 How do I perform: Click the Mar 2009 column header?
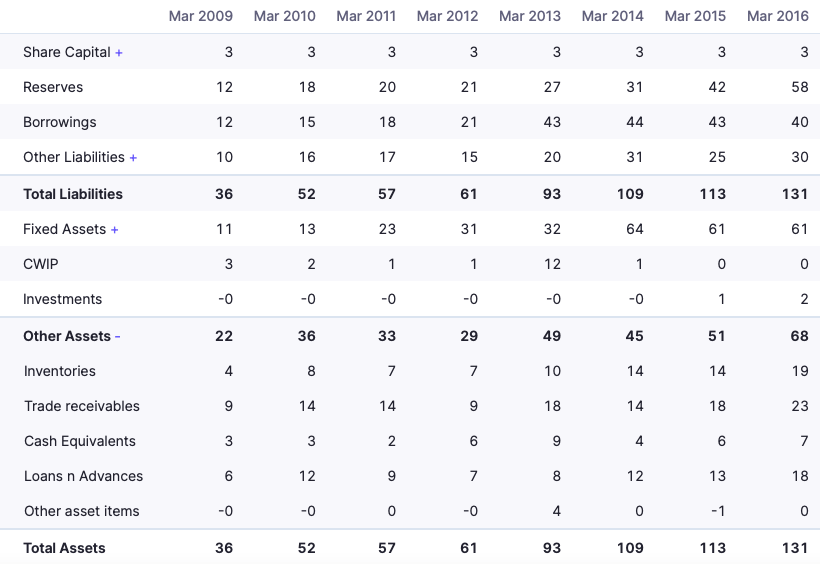pos(201,16)
